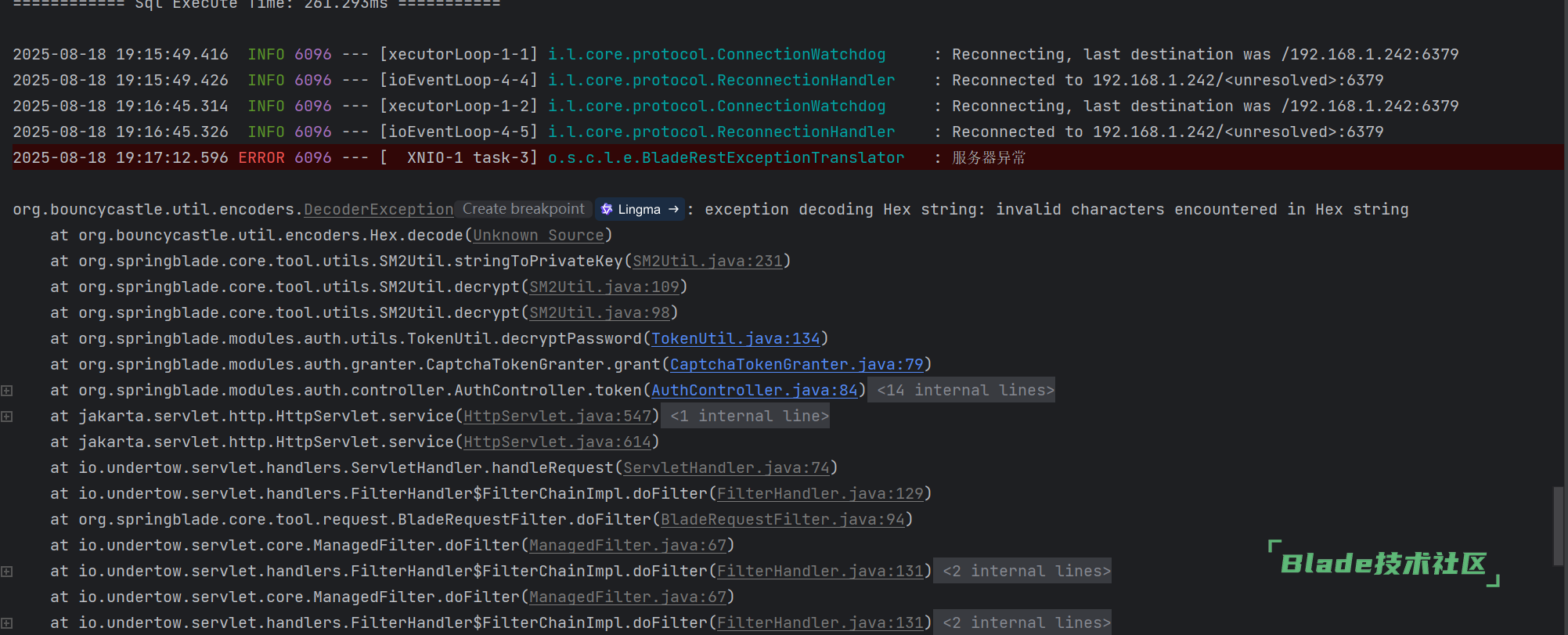Expand the <14 internal lines> folded region

(964, 390)
